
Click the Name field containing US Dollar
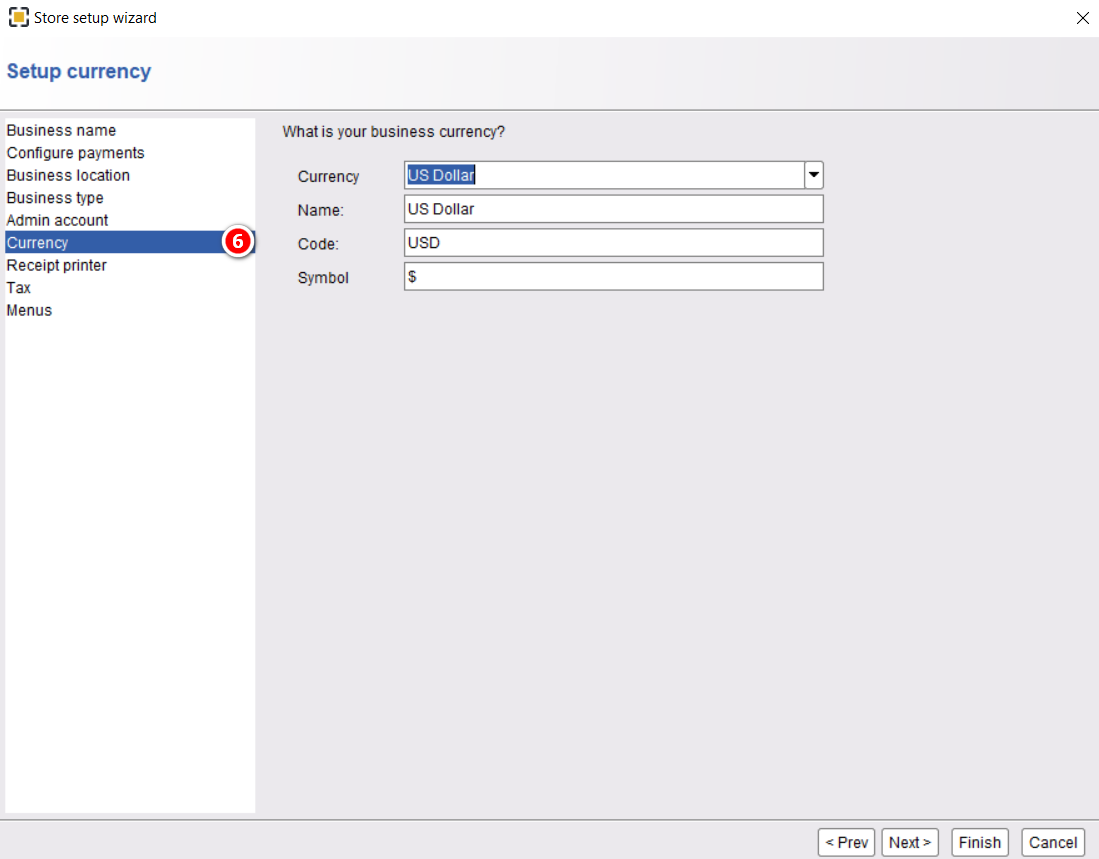coord(613,209)
